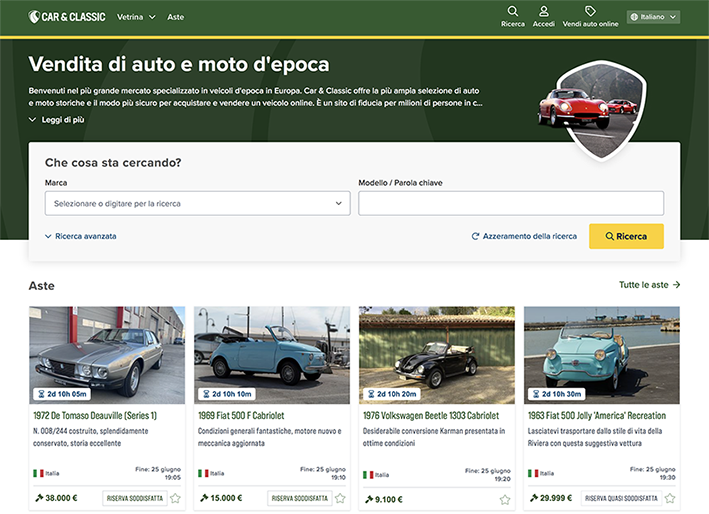The width and height of the screenshot is (709, 514).
Task: Go to the Aste menu item
Action: 175,17
